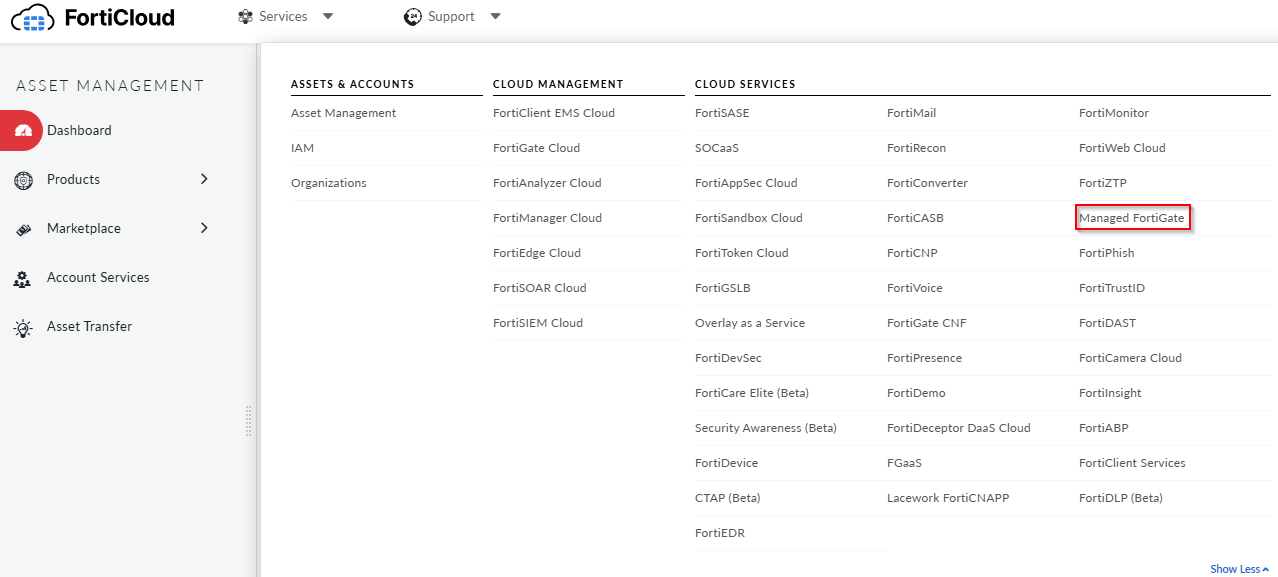Click the FortiCloud logo icon
This screenshot has width=1278, height=577.
32,17
